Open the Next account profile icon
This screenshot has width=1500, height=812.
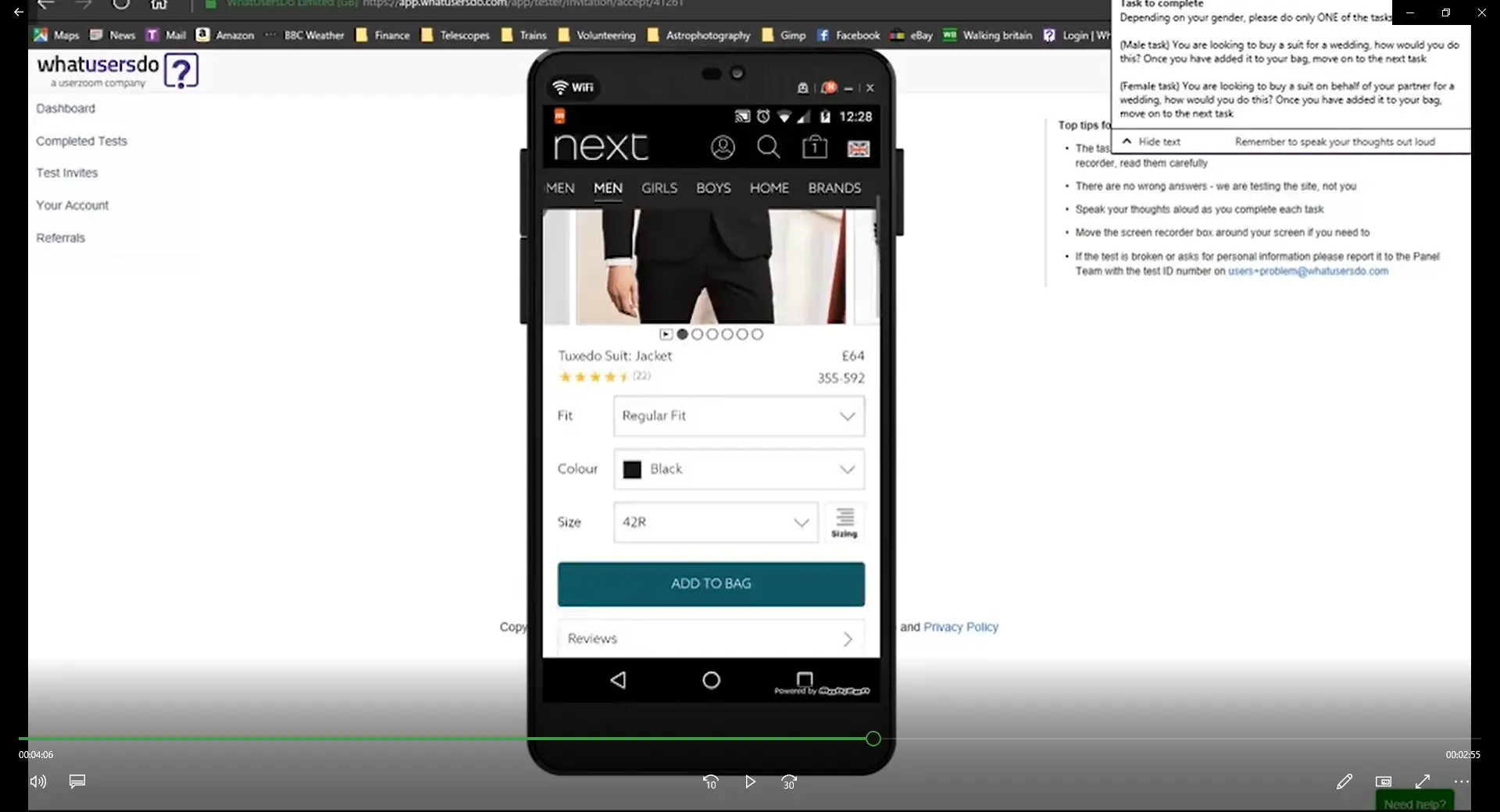pyautogui.click(x=723, y=148)
